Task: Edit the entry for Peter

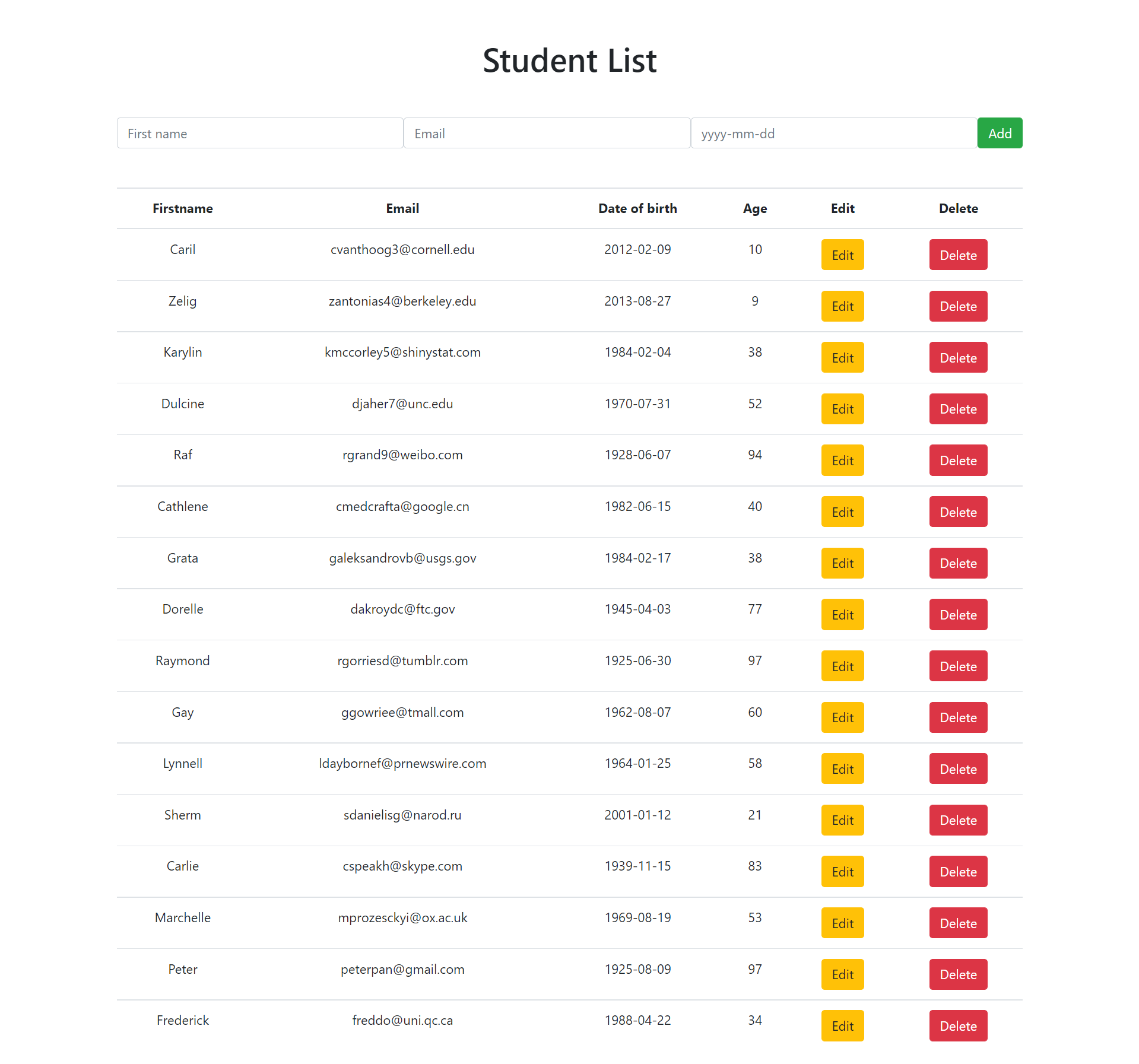Action: click(842, 974)
